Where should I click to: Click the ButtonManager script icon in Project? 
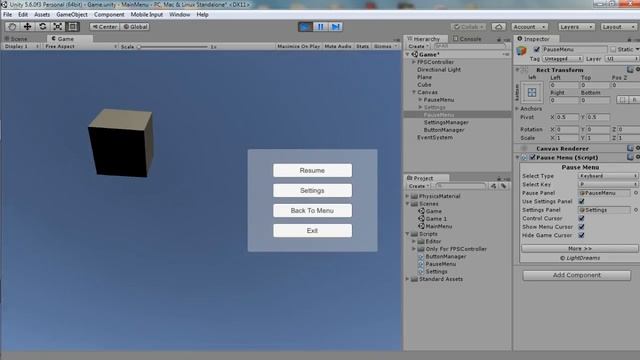pyautogui.click(x=421, y=256)
